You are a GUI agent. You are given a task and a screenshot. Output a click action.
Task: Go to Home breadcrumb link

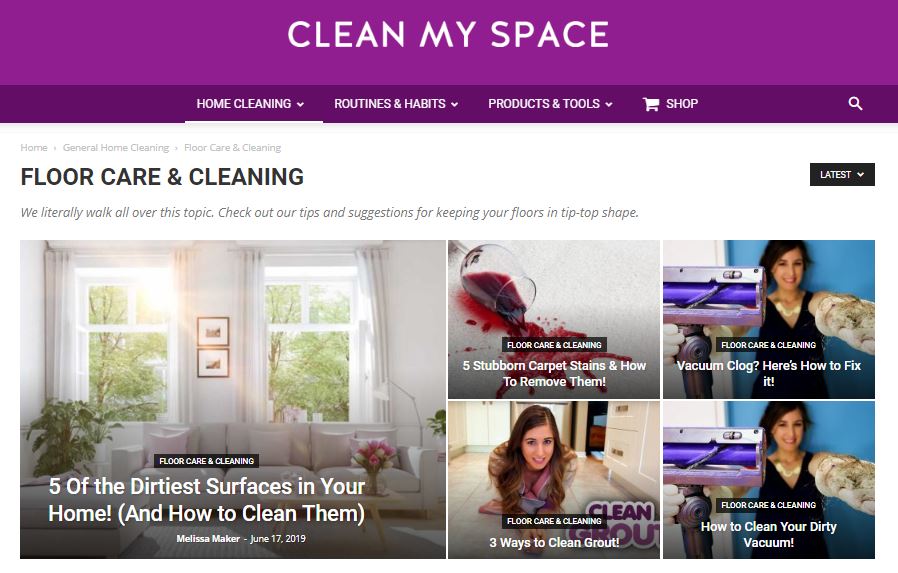(34, 148)
